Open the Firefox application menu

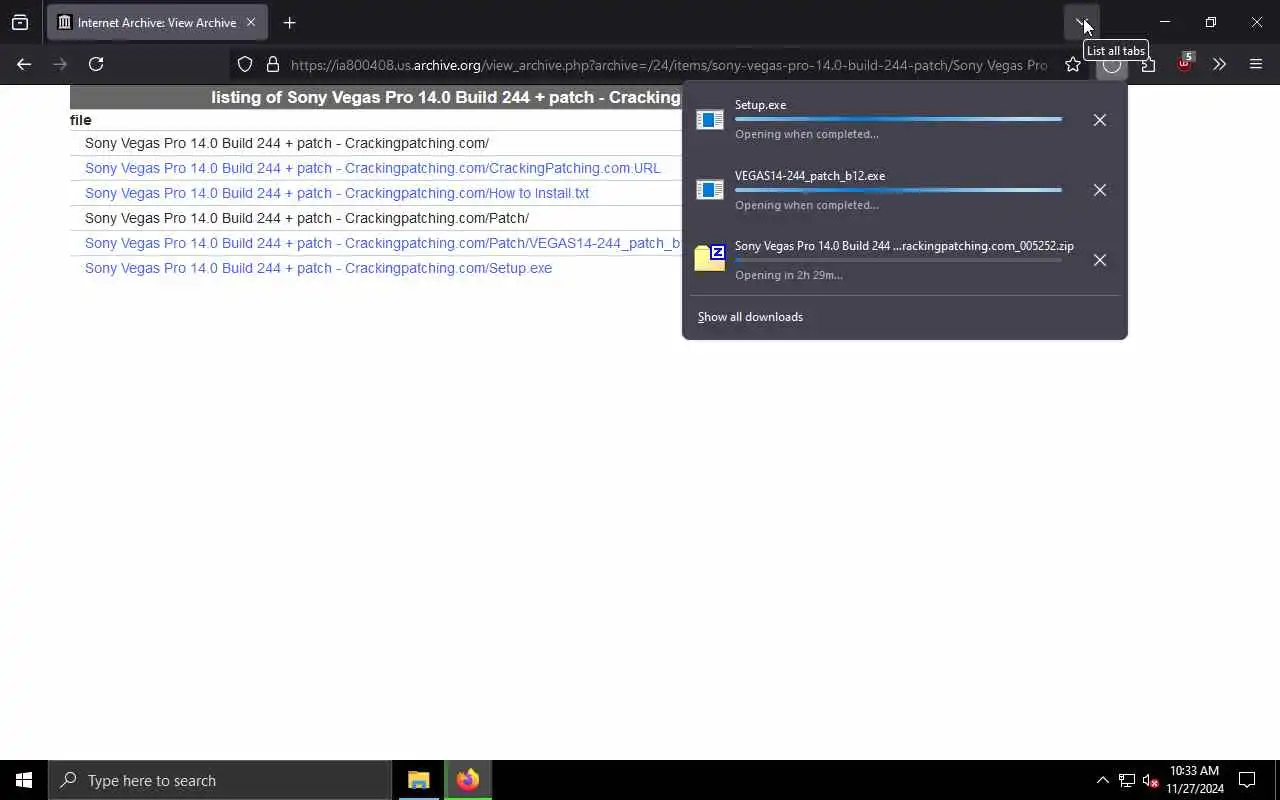[x=1256, y=64]
